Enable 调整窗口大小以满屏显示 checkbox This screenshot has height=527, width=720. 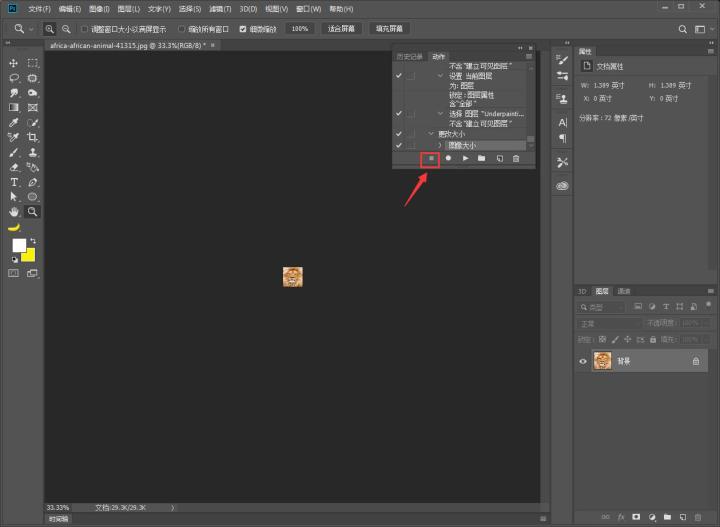coord(84,29)
